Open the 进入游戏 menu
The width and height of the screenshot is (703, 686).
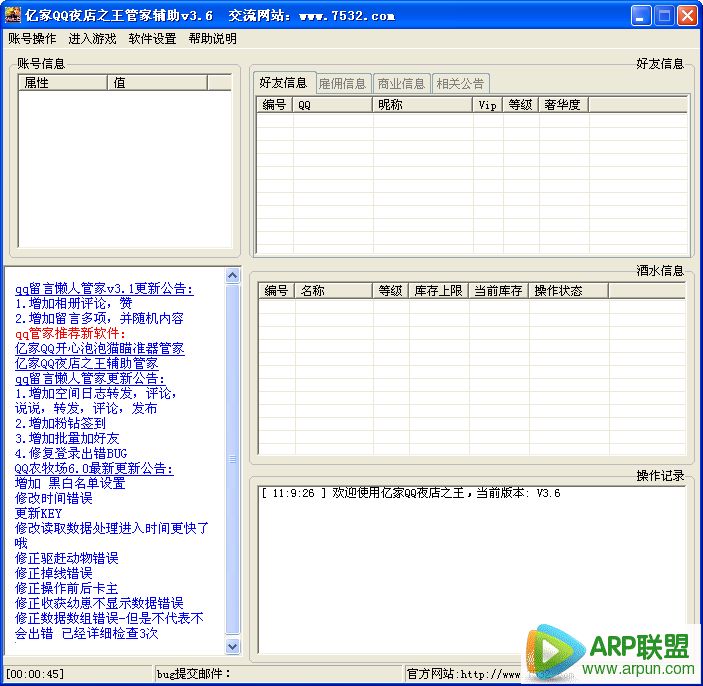click(x=92, y=39)
